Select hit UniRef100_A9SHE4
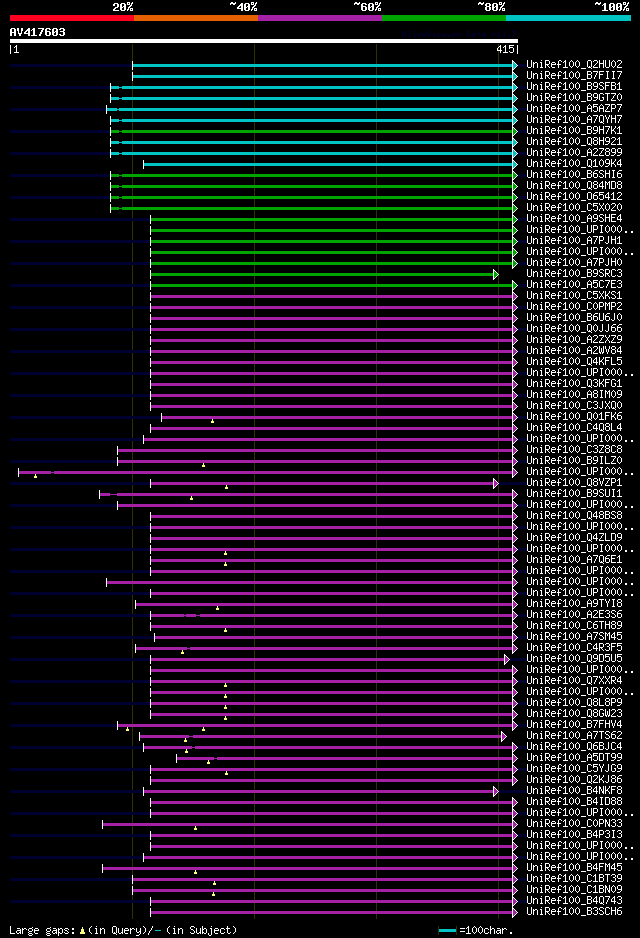 (x=574, y=218)
